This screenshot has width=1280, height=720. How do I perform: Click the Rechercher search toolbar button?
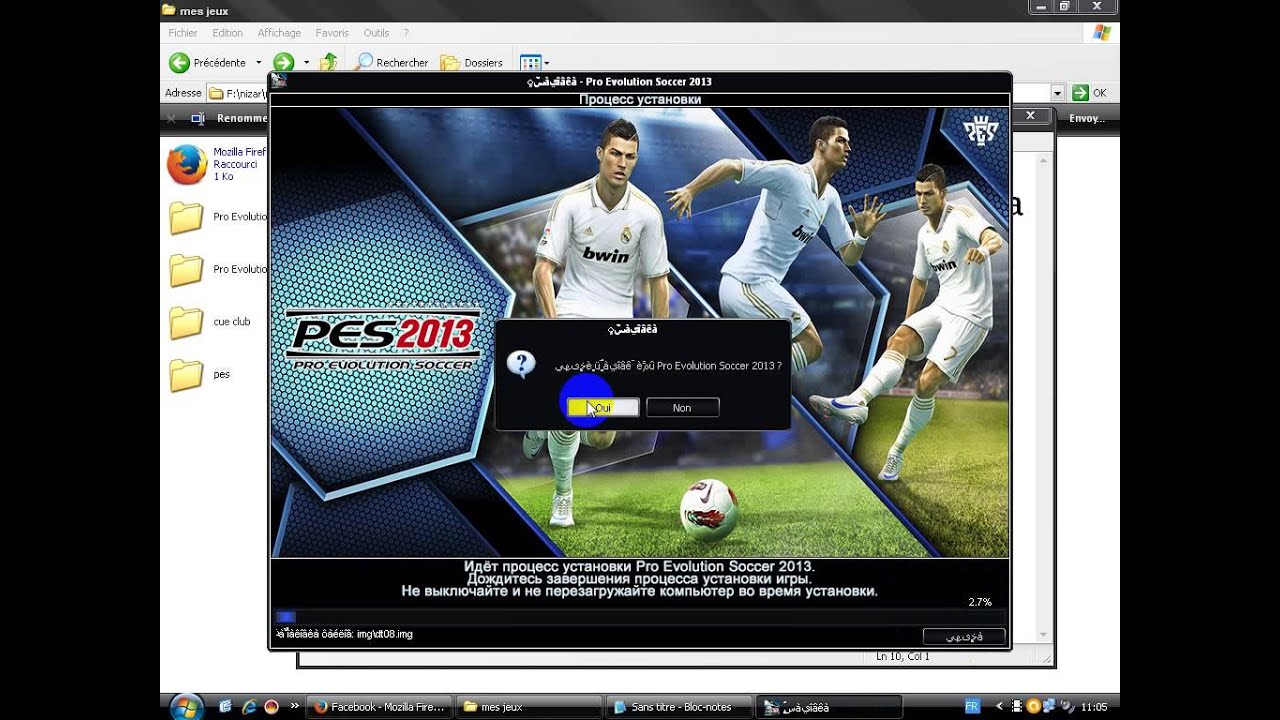pyautogui.click(x=392, y=62)
